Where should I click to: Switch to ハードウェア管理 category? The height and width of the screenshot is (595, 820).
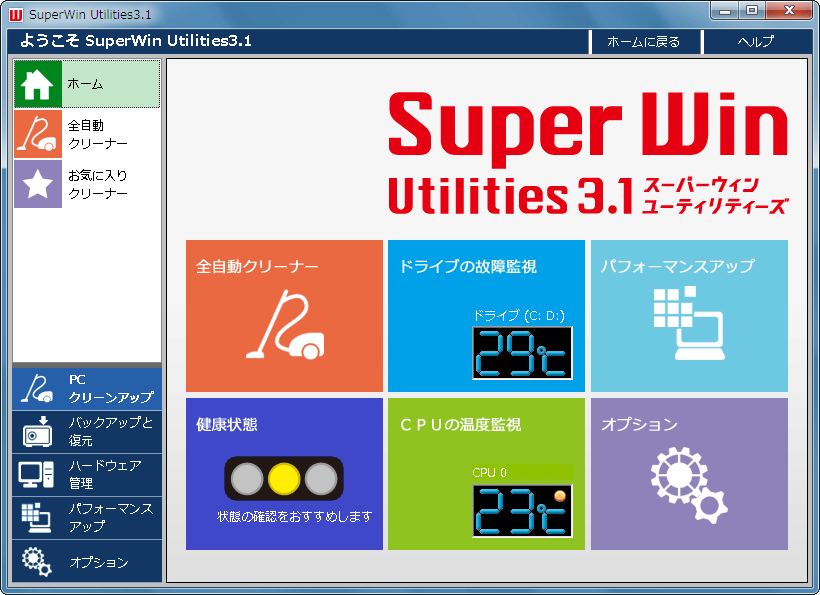[x=87, y=475]
